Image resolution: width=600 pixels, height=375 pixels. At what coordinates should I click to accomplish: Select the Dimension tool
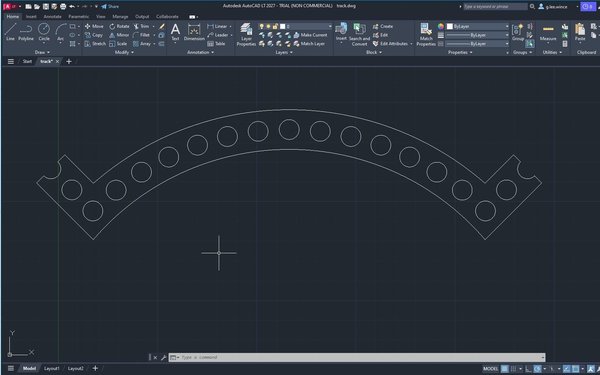(194, 31)
